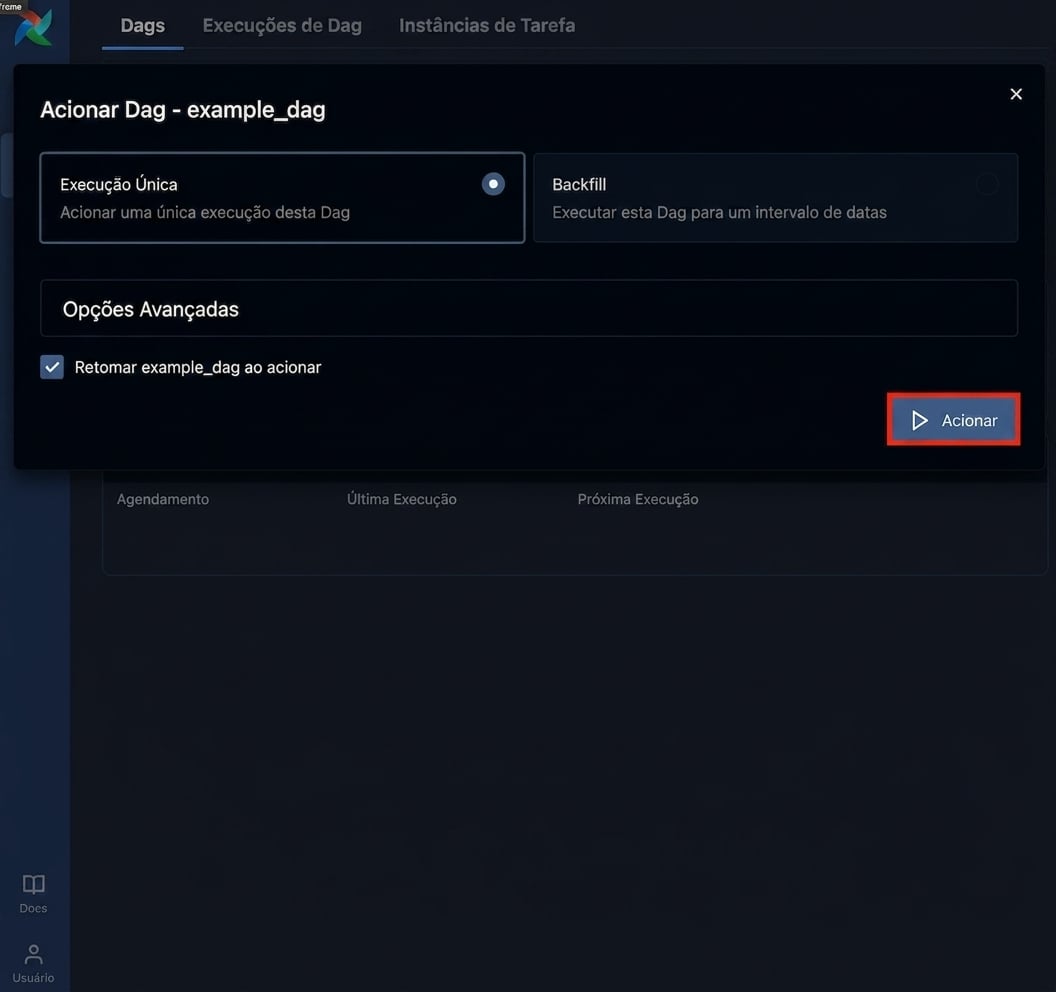Switch to Execuções de Dag tab
Screen dimensions: 1056x992
[x=282, y=26]
